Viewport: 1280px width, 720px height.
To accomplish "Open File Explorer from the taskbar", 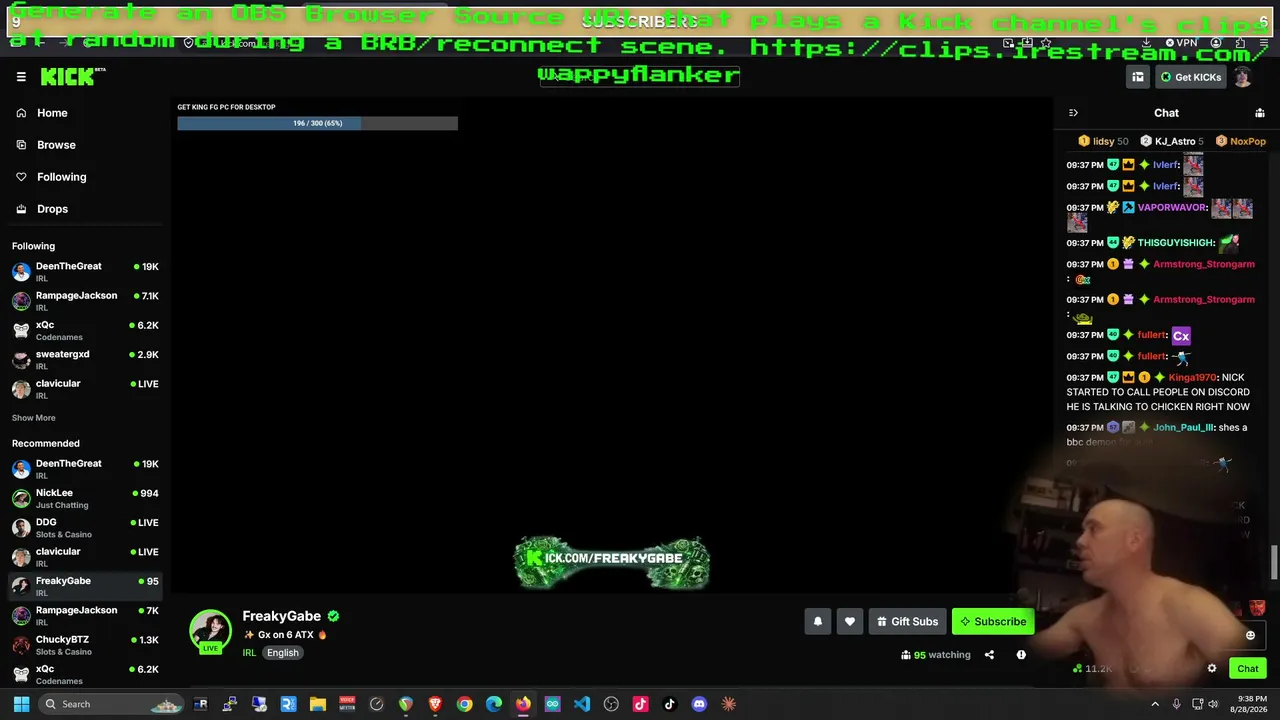I will pyautogui.click(x=318, y=704).
